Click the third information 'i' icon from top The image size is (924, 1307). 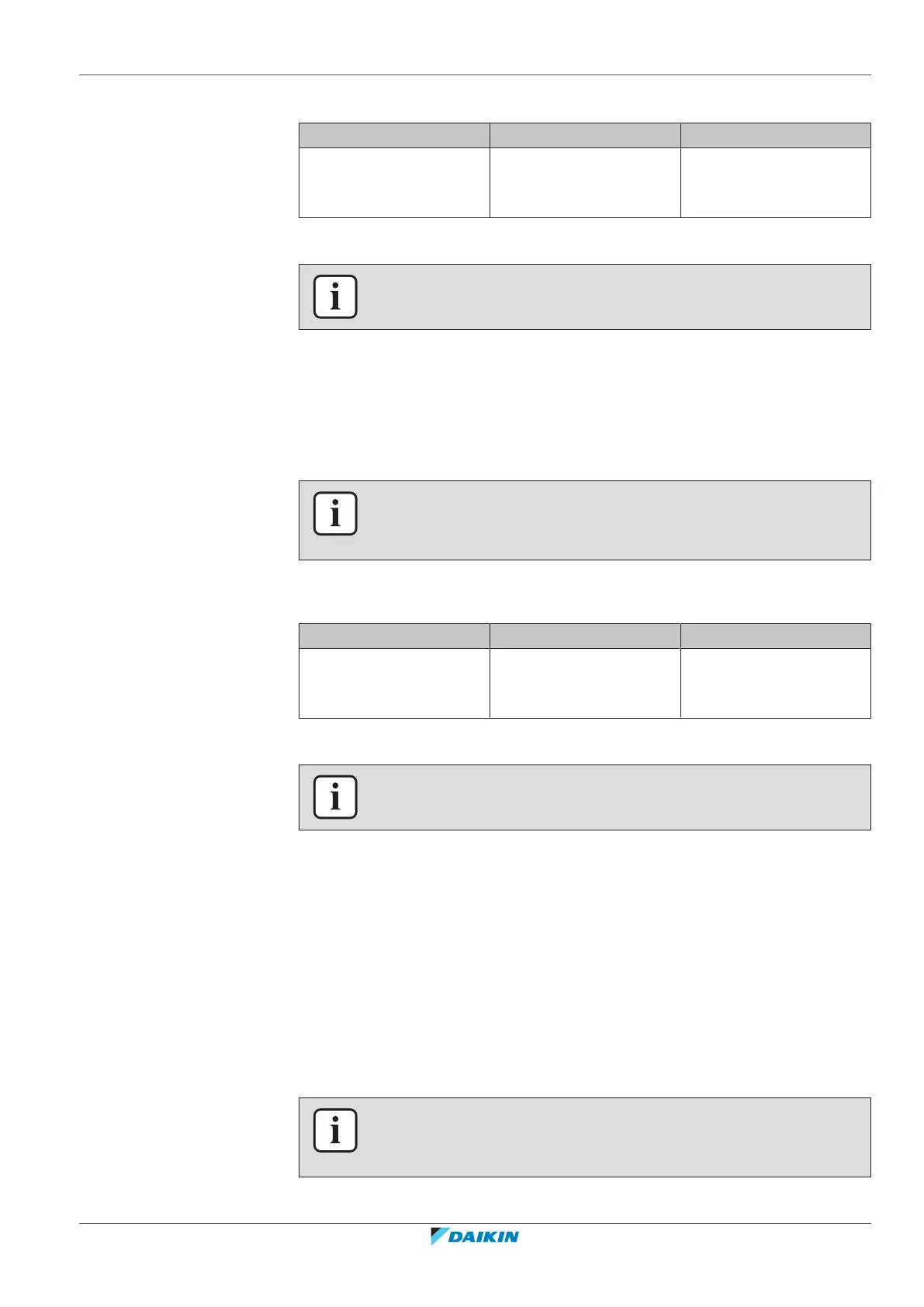(x=335, y=796)
